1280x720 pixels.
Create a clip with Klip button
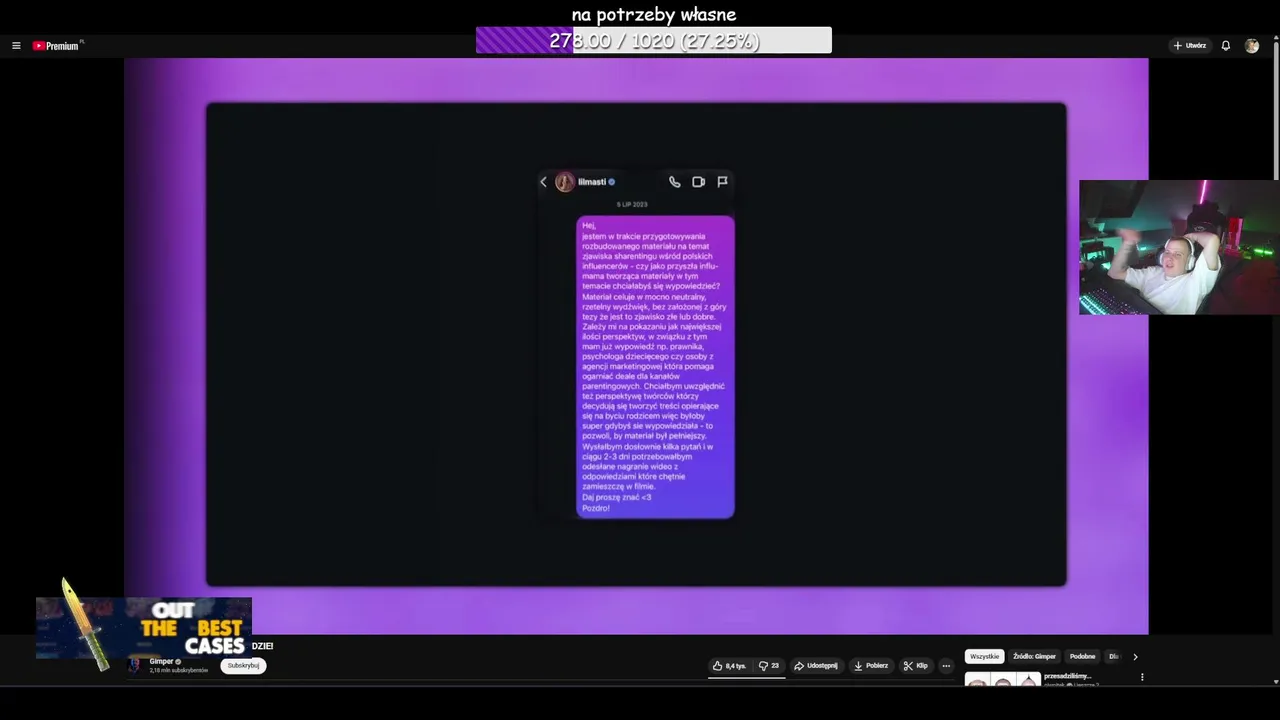(915, 666)
